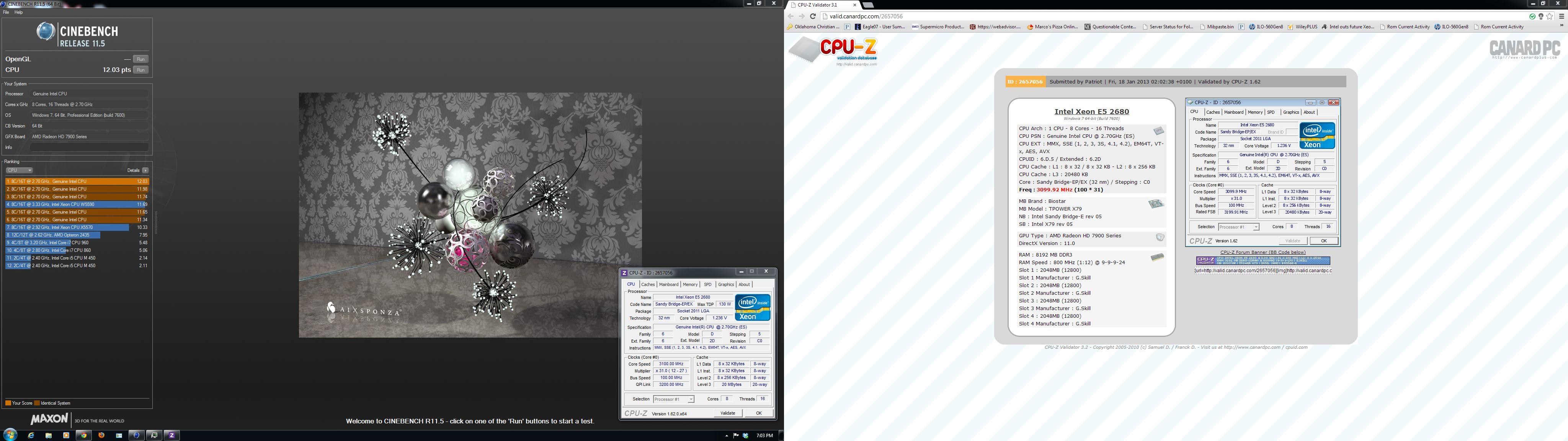
Task: Switch to SPD tab in desktop CPU-Z window
Action: click(708, 284)
